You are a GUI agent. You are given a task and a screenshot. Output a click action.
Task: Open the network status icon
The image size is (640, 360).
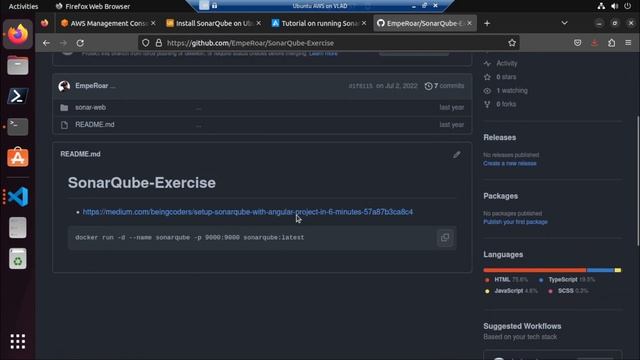[601, 6]
